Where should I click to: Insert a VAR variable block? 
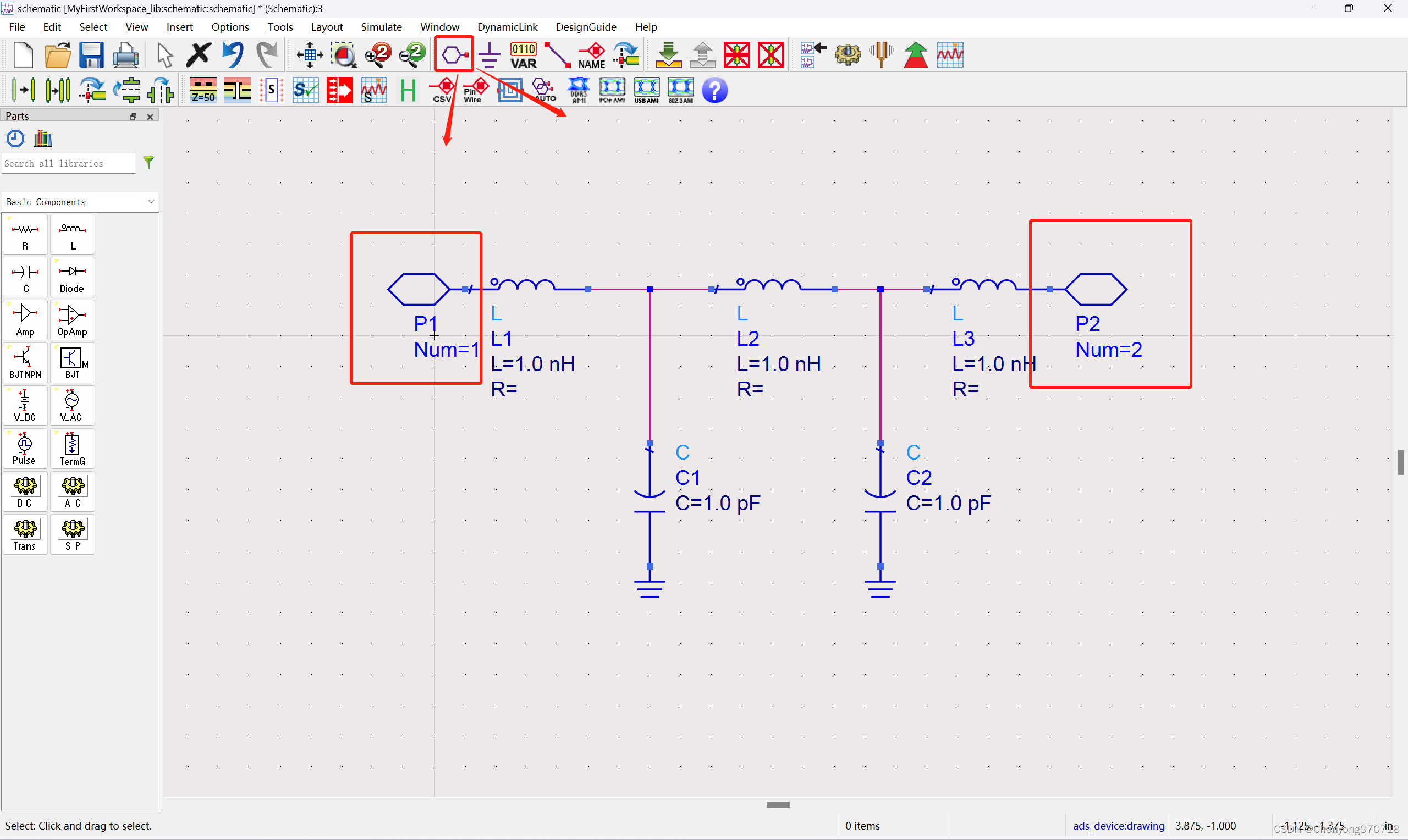(x=522, y=54)
